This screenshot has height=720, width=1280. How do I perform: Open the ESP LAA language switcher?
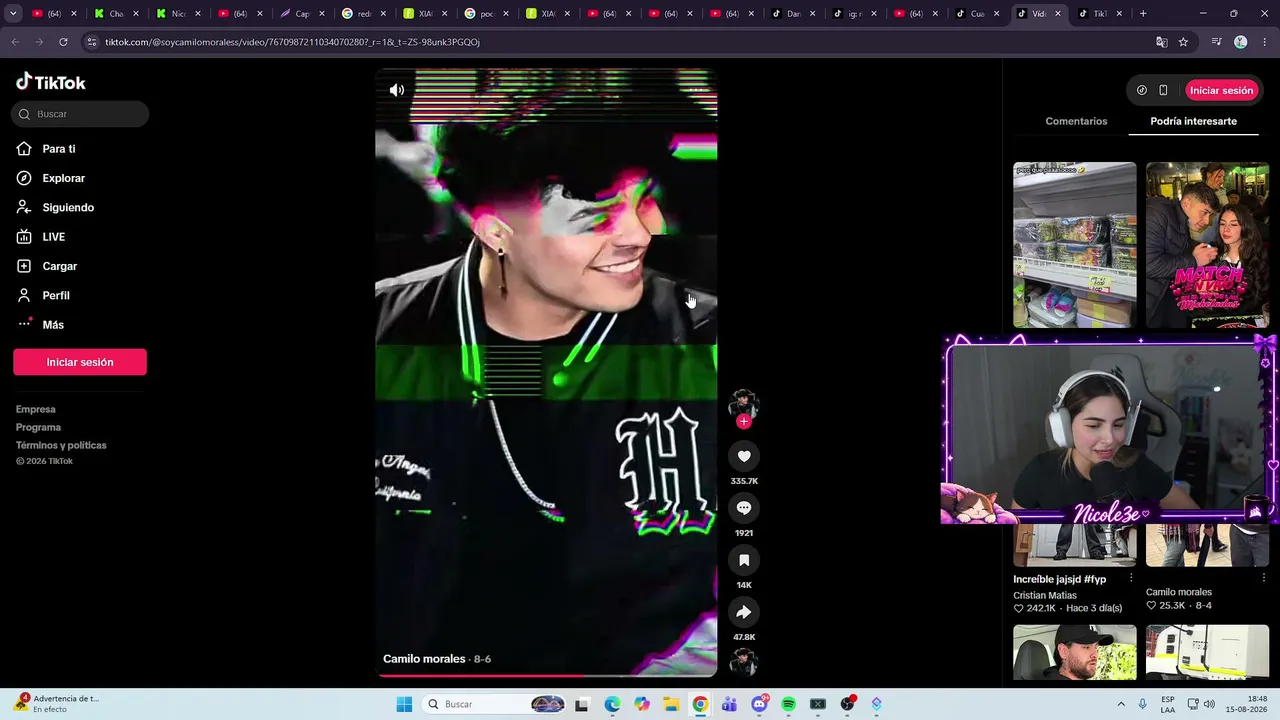[1168, 704]
